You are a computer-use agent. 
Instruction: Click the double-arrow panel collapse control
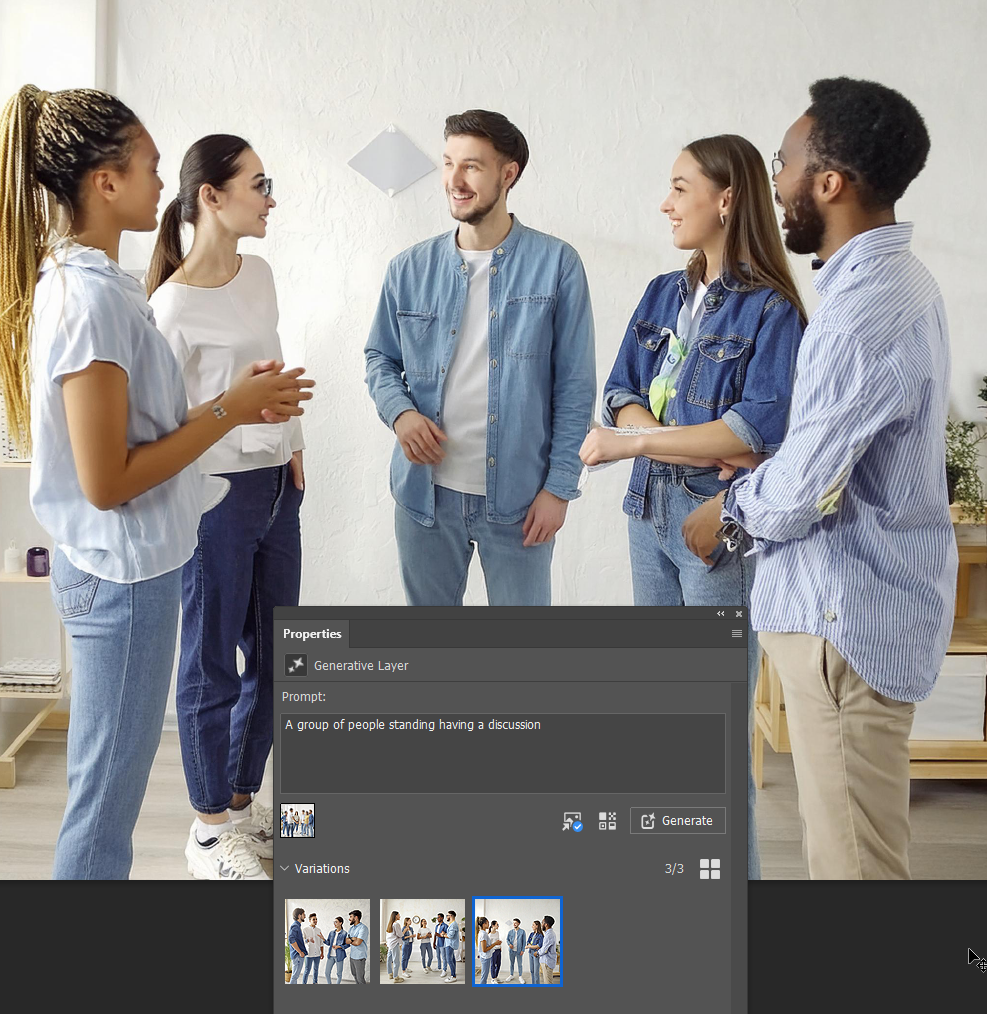tap(719, 614)
